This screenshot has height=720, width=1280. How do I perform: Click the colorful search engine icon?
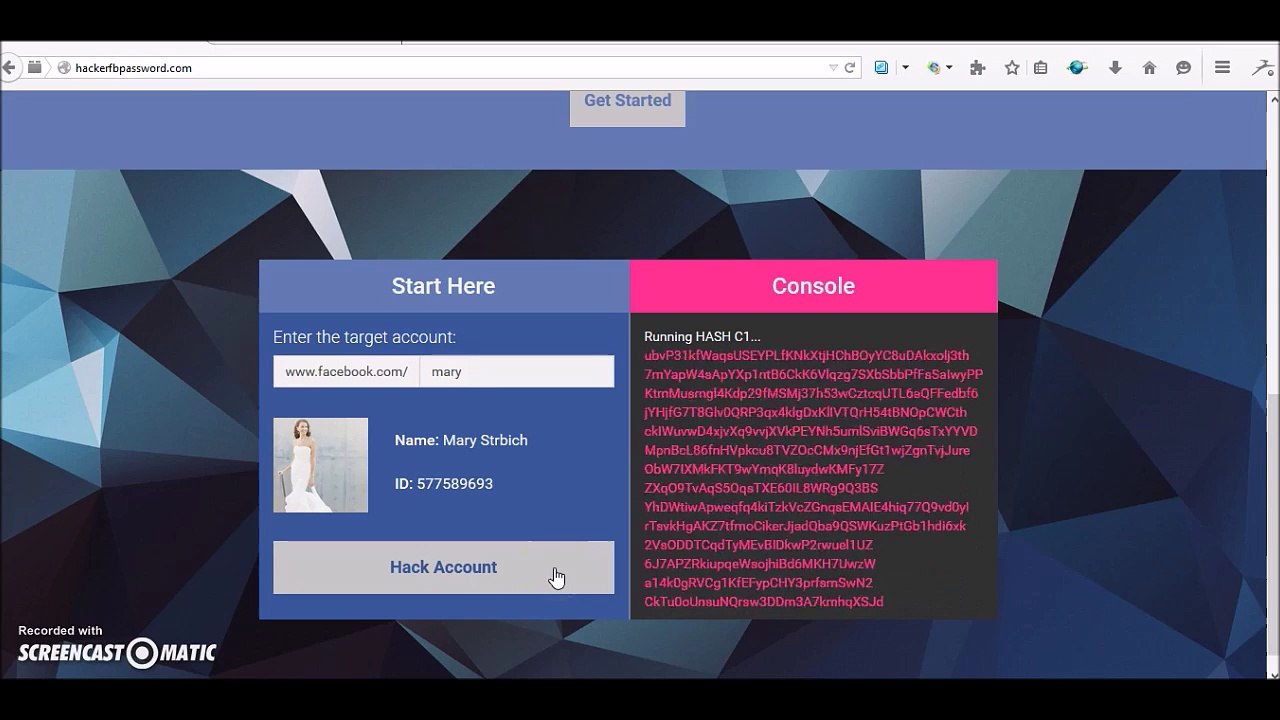coord(934,68)
